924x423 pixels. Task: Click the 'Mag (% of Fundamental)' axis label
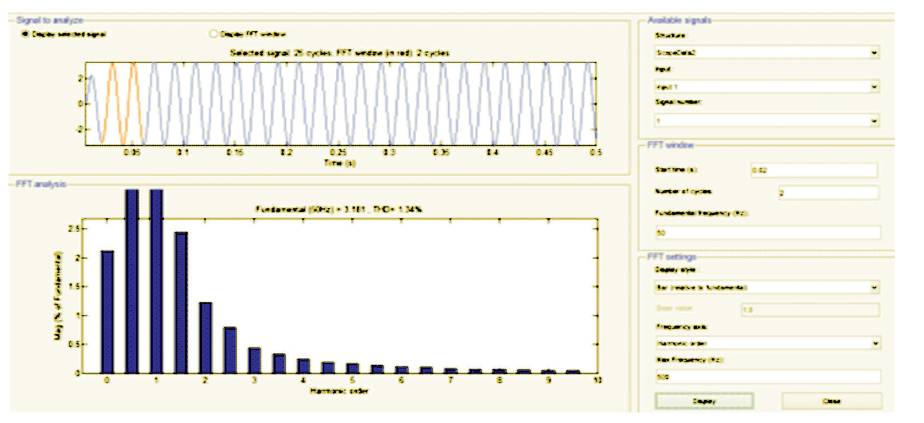60,296
